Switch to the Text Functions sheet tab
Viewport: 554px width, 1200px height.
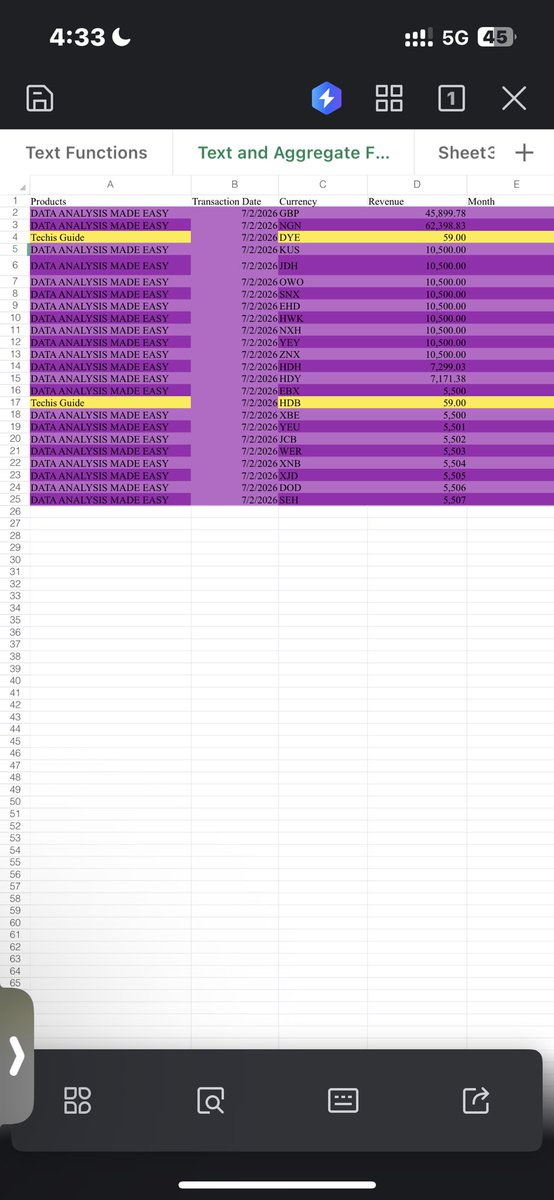(86, 153)
